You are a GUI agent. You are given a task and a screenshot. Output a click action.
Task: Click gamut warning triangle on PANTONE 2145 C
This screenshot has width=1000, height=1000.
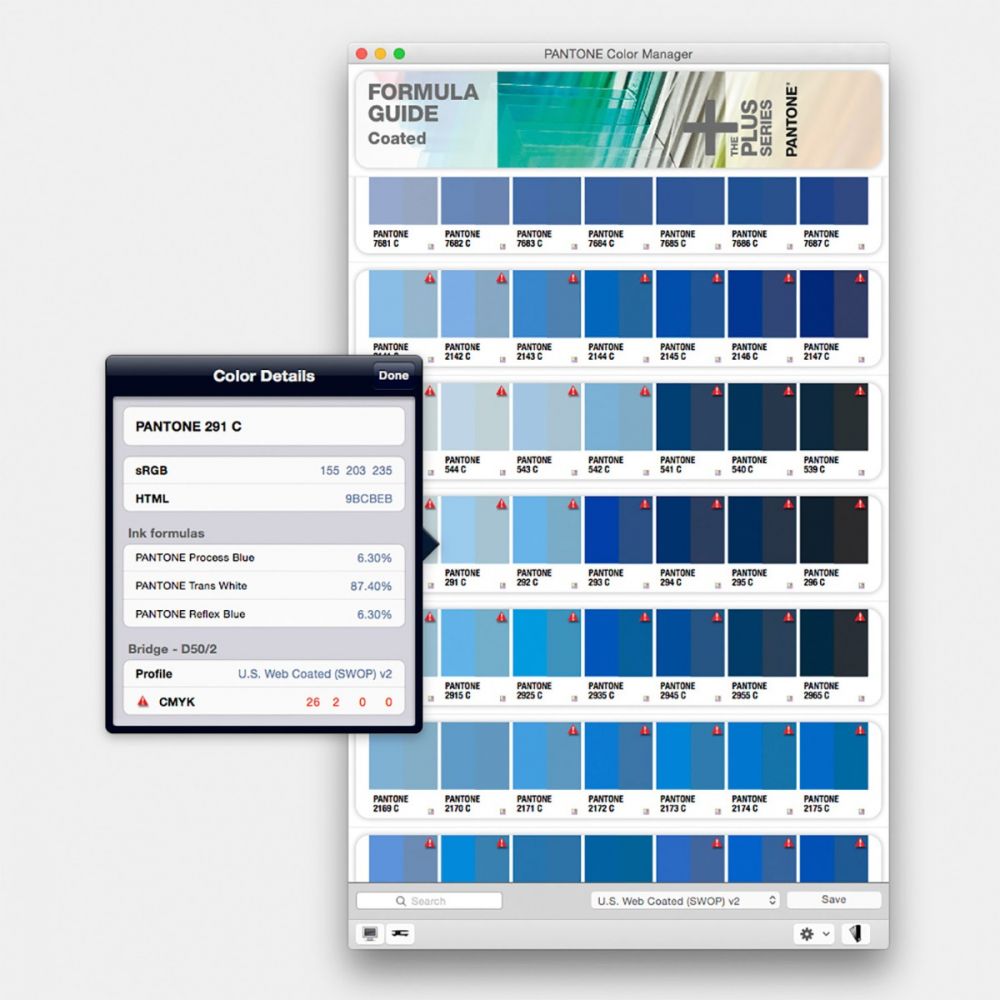point(717,279)
